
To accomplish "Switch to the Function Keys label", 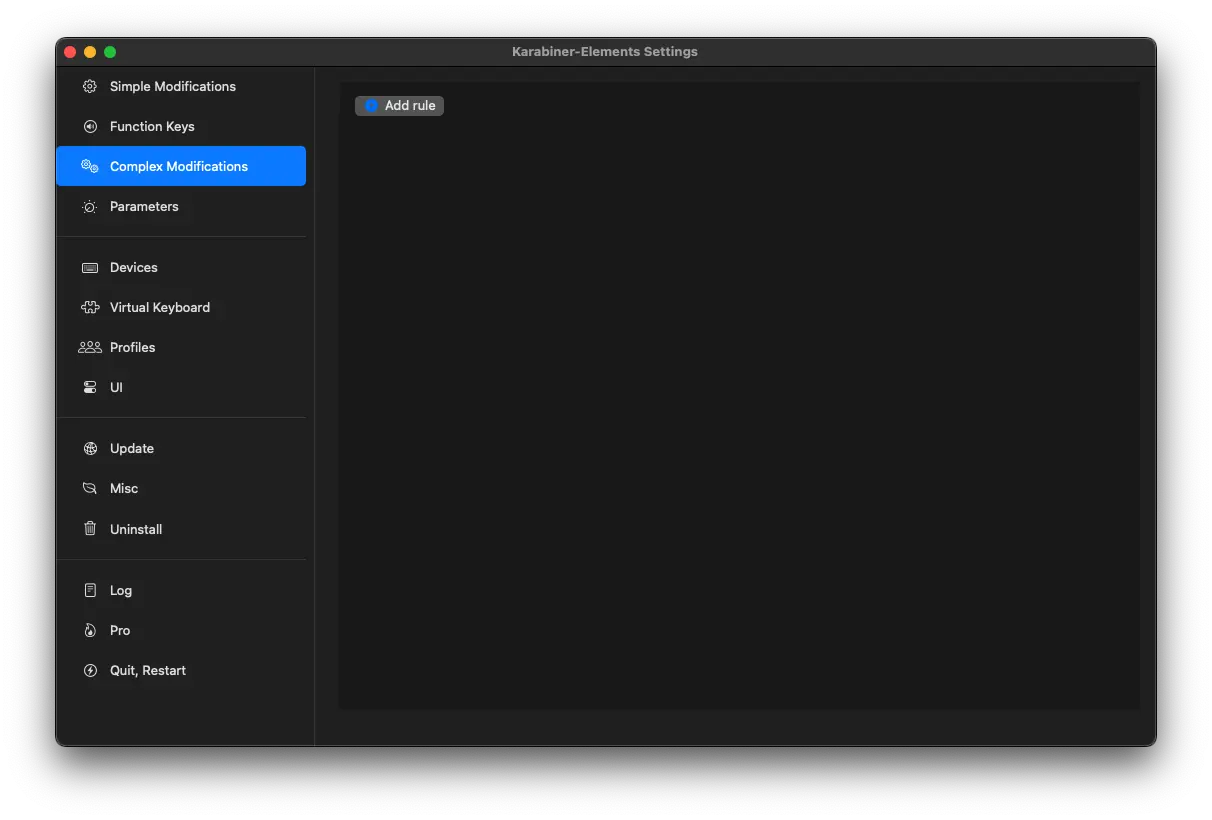I will (152, 126).
